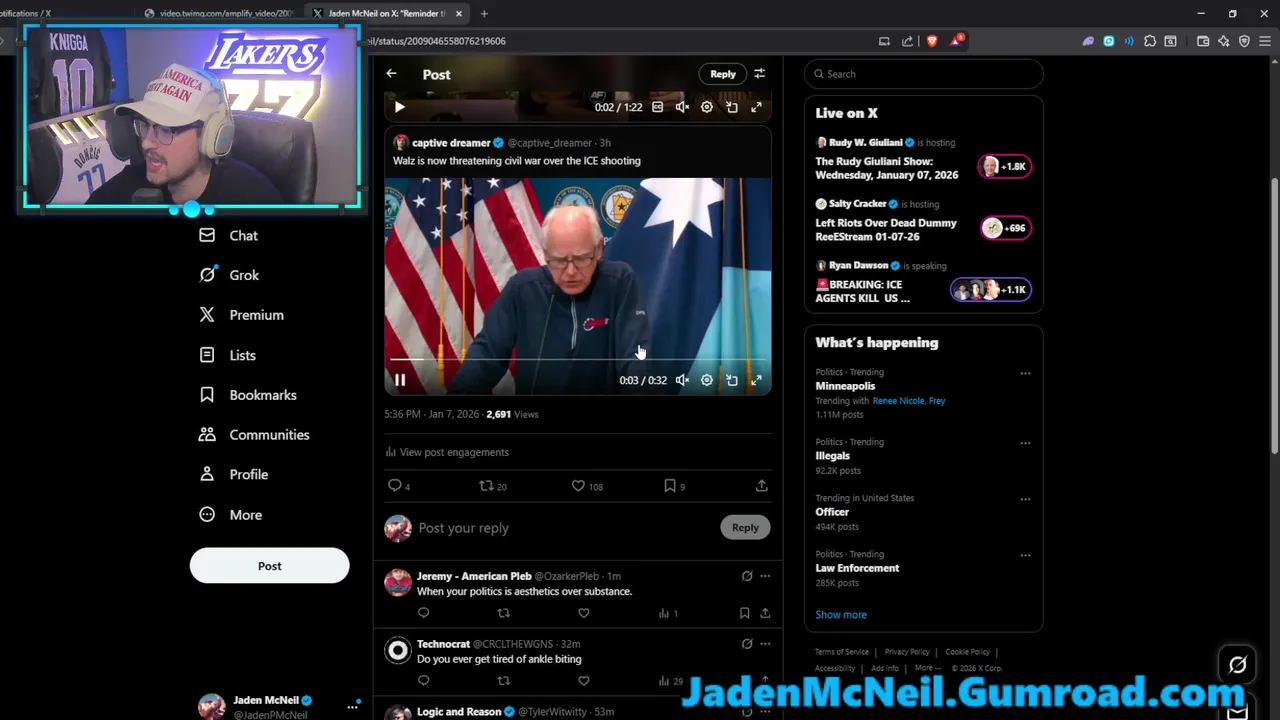Screen dimensions: 1280x720
Task: Open Grok in sidebar
Action: [x=229, y=275]
